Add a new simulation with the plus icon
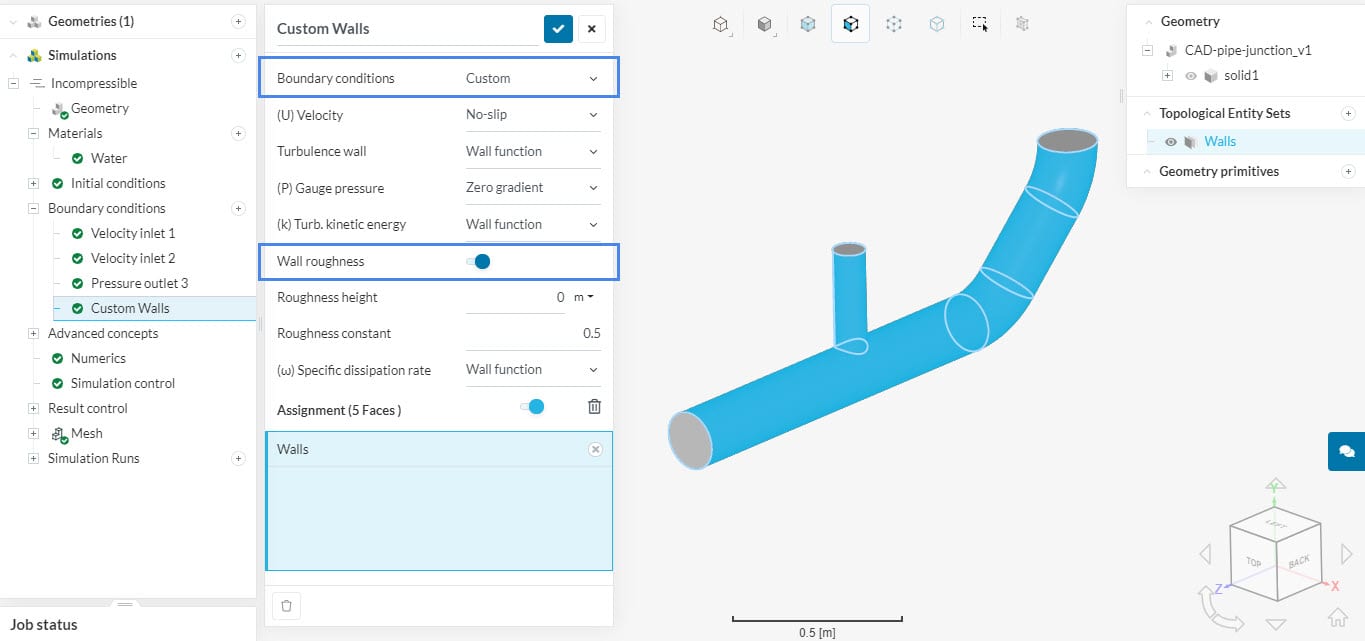This screenshot has width=1365, height=641. click(x=238, y=55)
